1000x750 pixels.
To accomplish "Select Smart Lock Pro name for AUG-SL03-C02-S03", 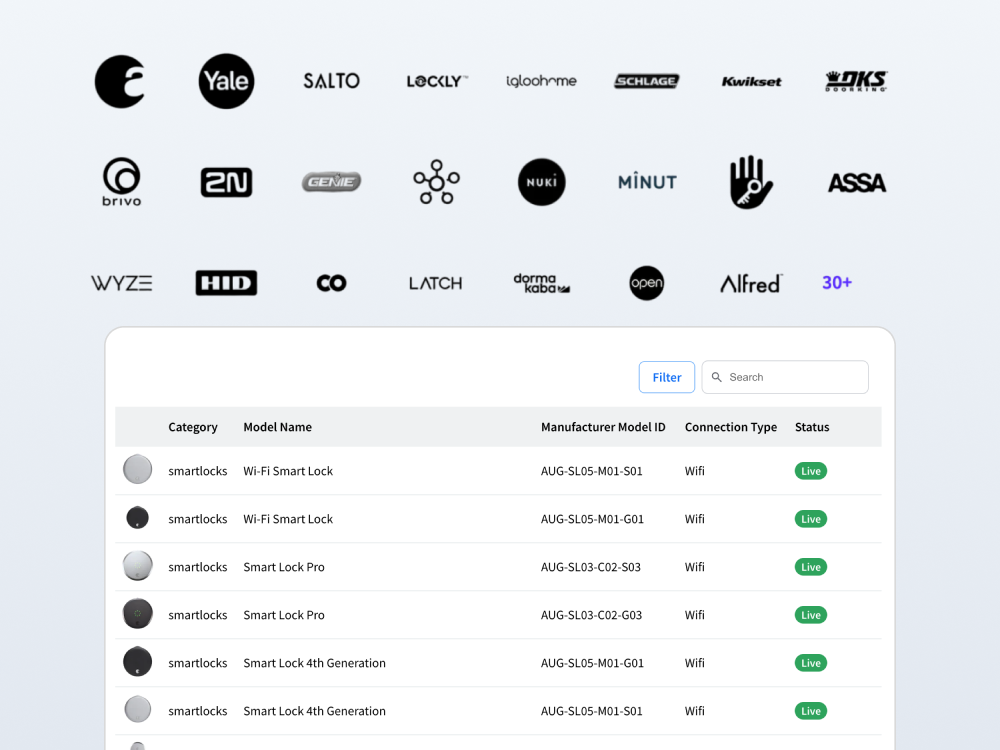I will [x=284, y=567].
